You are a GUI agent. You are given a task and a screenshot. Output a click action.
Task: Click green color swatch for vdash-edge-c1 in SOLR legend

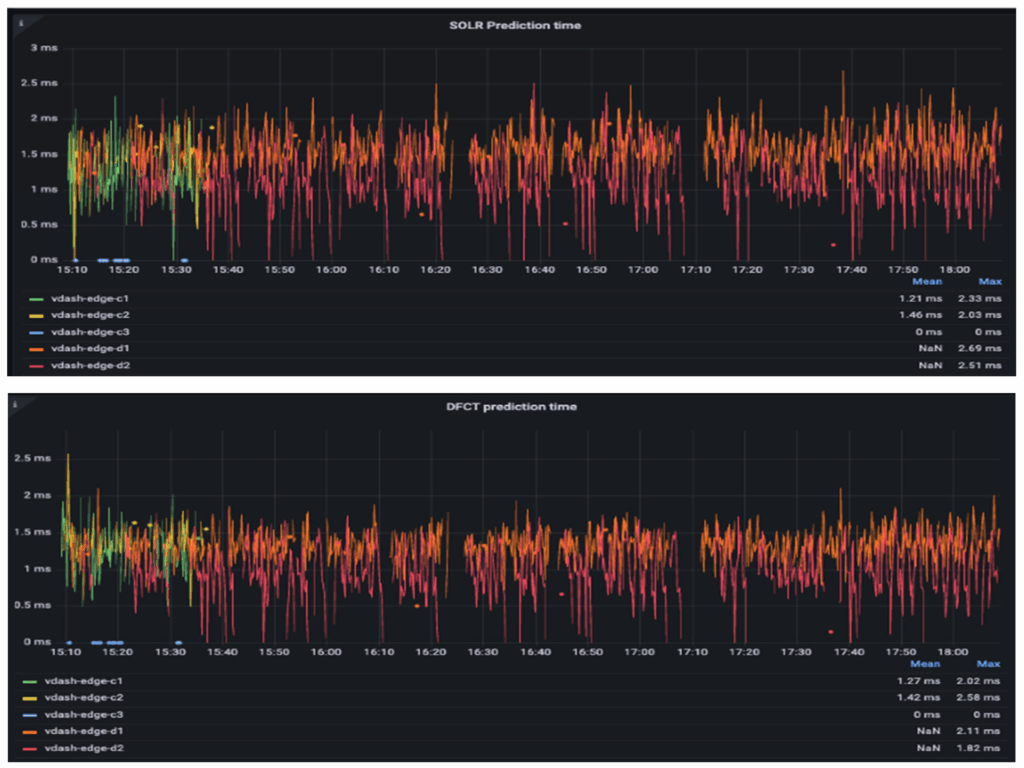37,298
